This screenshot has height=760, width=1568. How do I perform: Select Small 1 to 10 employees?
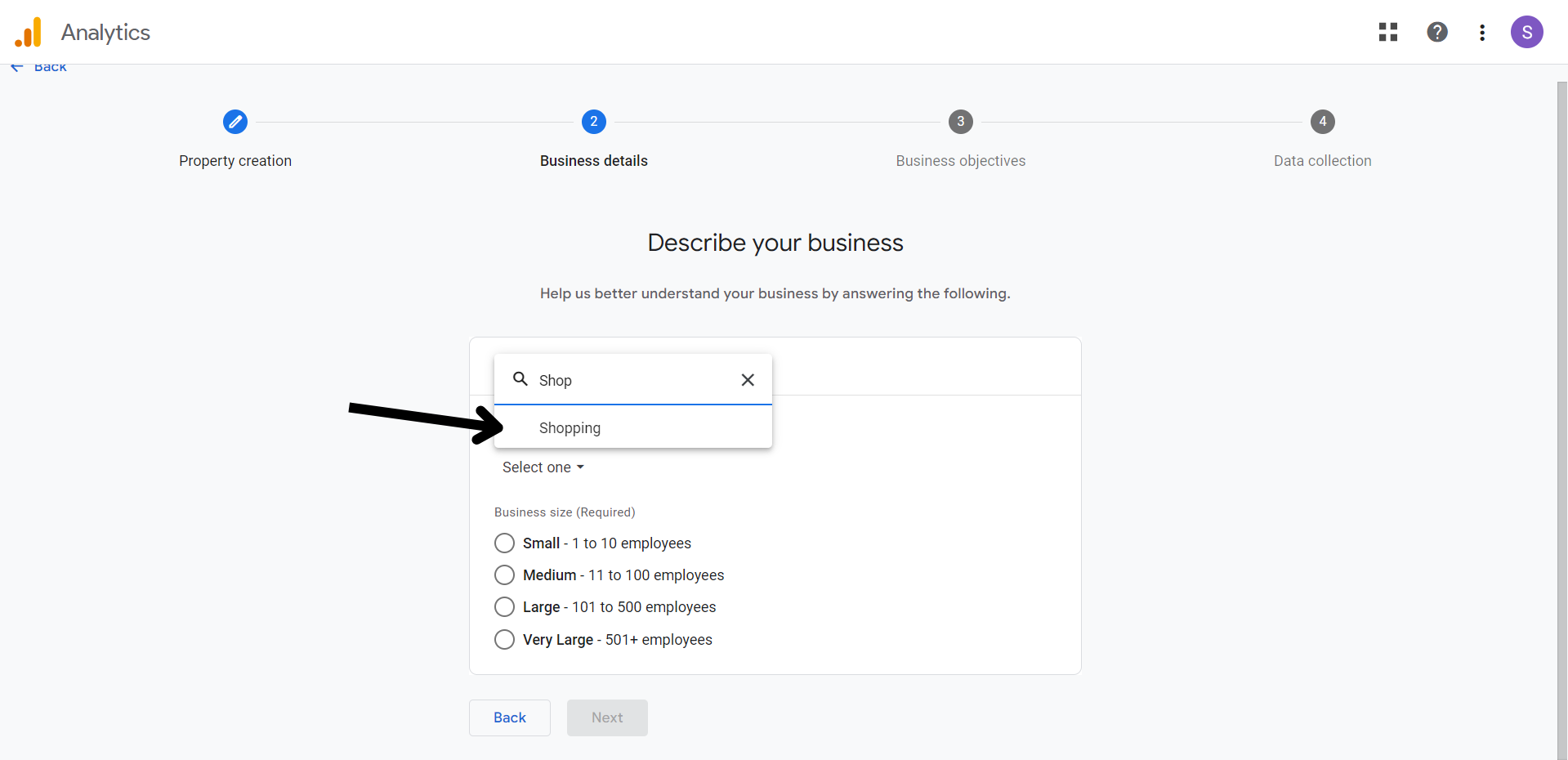click(505, 543)
